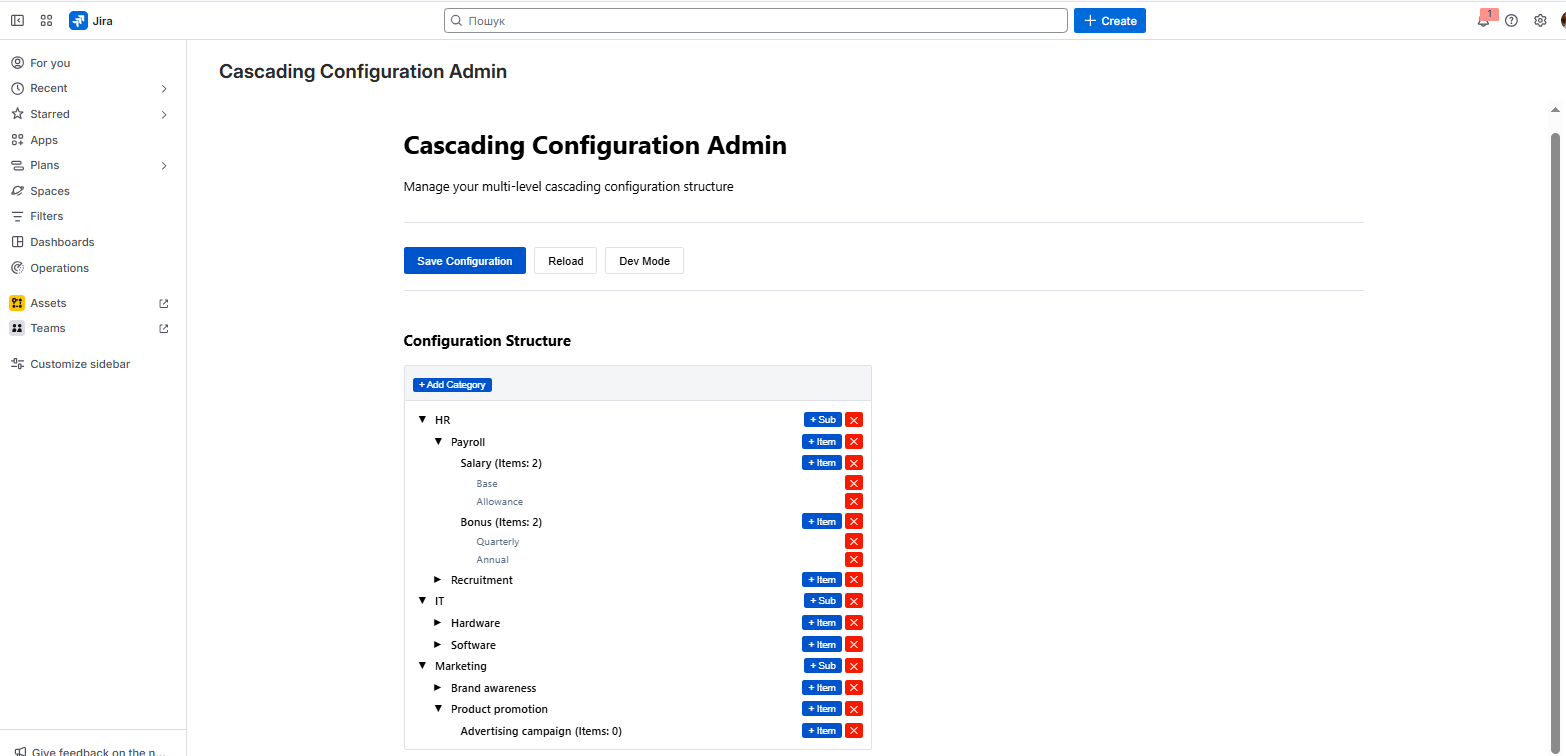The image size is (1566, 756).
Task: Click the Save Configuration button
Action: (464, 261)
